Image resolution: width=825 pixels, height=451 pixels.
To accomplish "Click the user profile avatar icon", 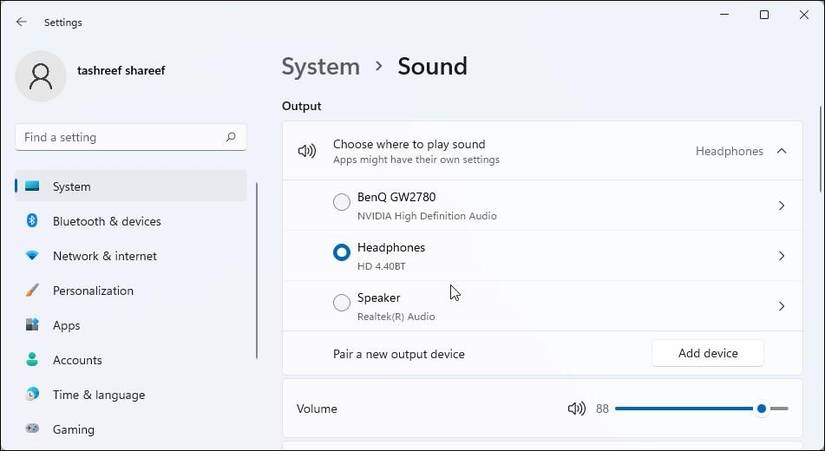I will click(41, 76).
